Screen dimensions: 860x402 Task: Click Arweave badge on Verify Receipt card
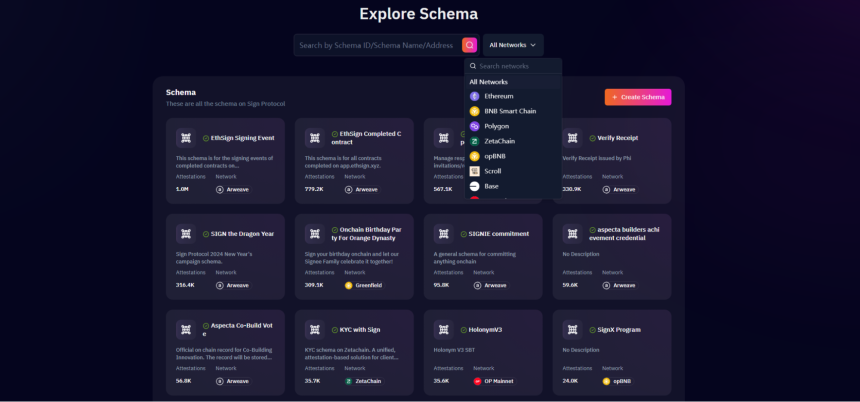point(620,190)
